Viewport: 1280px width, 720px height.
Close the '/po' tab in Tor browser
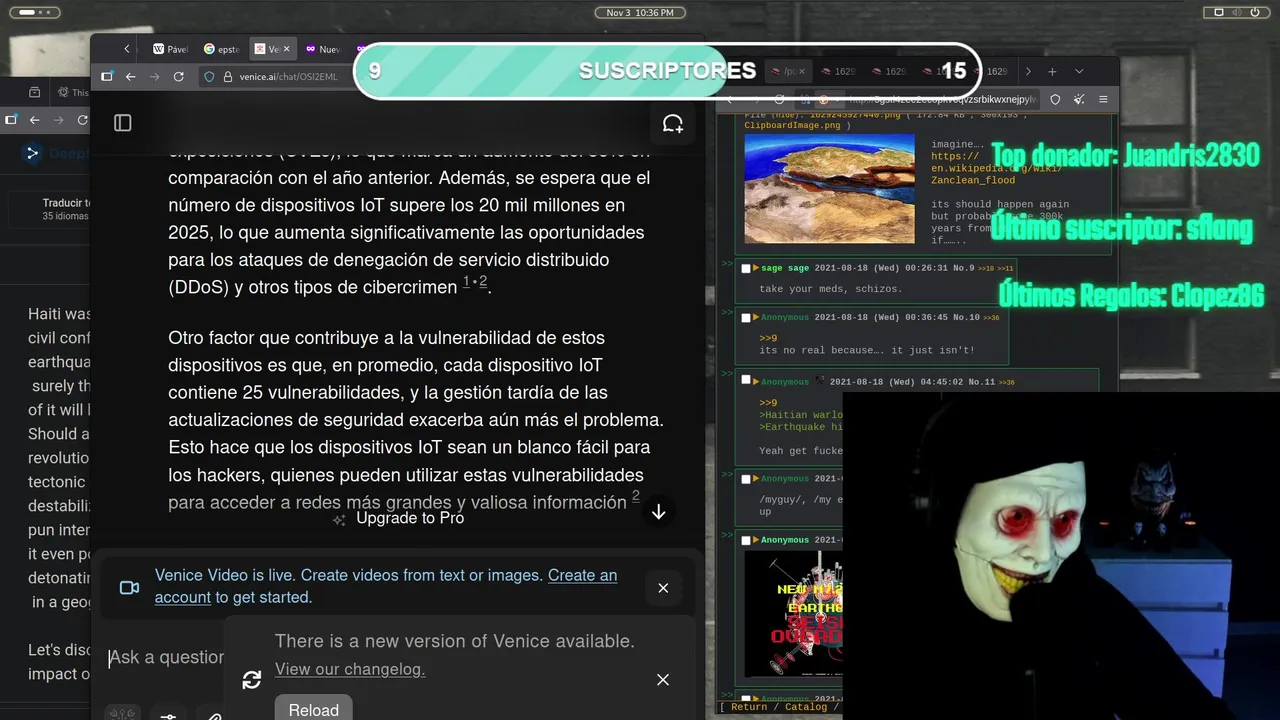coord(803,71)
